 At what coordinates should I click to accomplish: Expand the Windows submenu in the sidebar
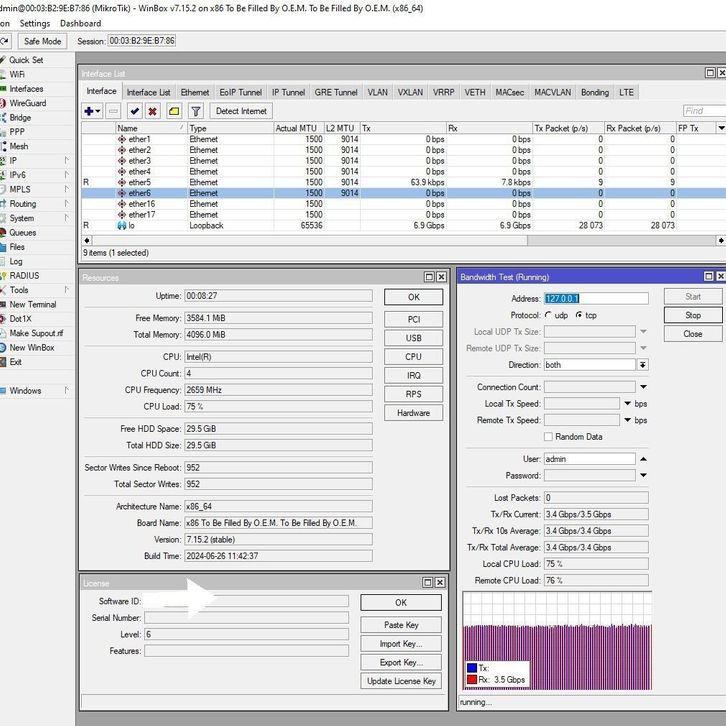tap(67, 390)
